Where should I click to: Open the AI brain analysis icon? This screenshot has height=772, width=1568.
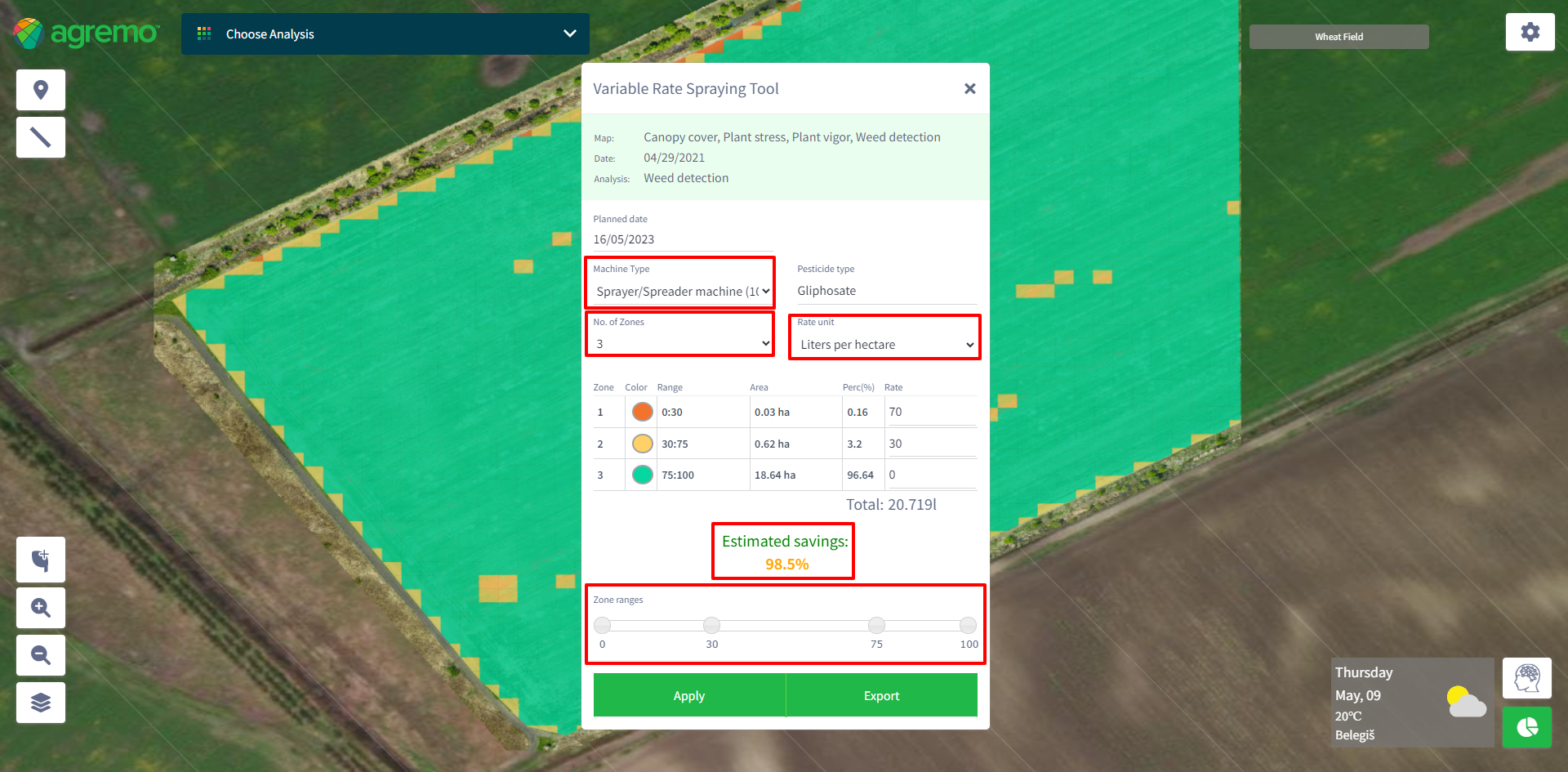(x=1526, y=678)
